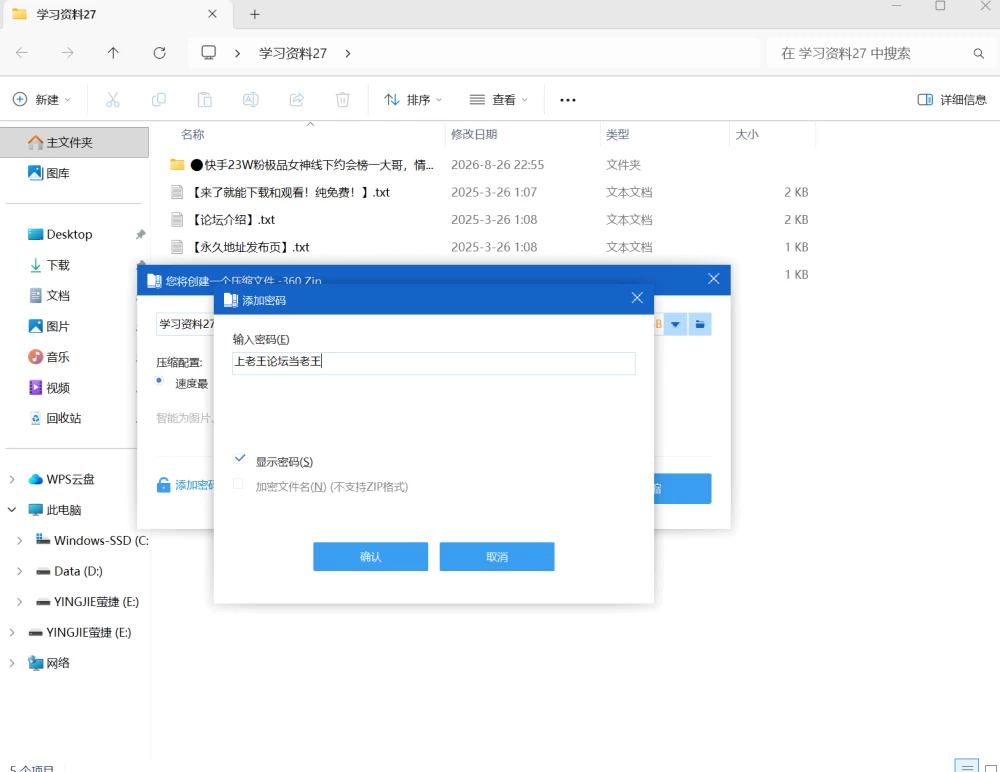Refresh the folder view
1000x772 pixels.
pos(159,53)
